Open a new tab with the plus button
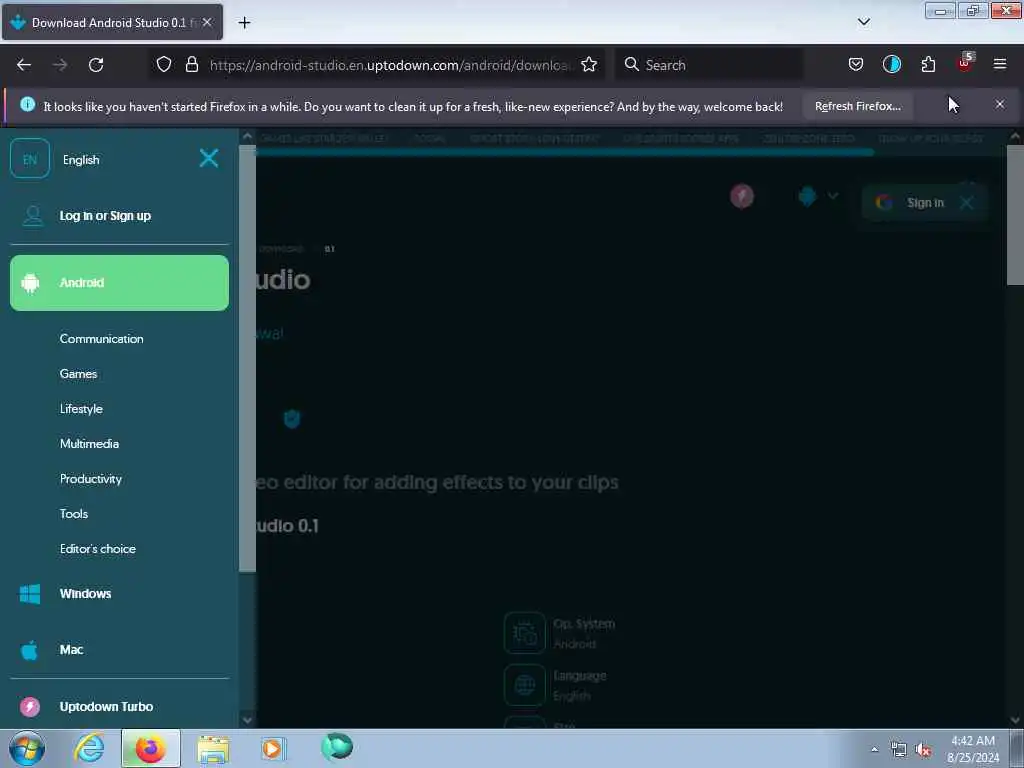1024x768 pixels. pyautogui.click(x=244, y=23)
